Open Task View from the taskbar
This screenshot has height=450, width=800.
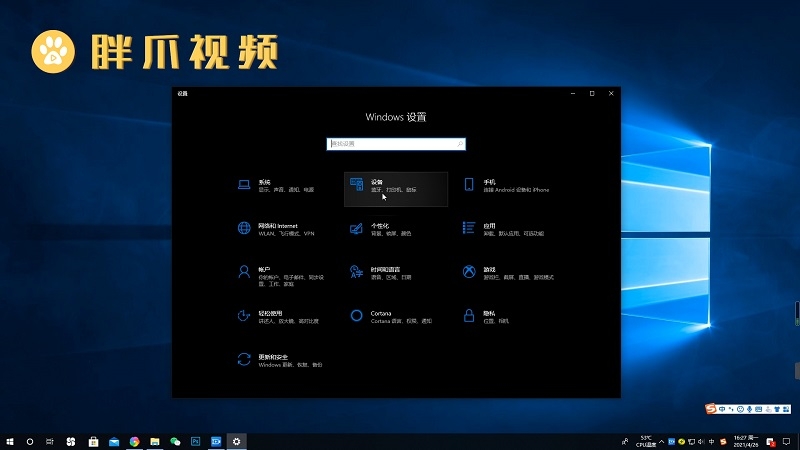49,442
